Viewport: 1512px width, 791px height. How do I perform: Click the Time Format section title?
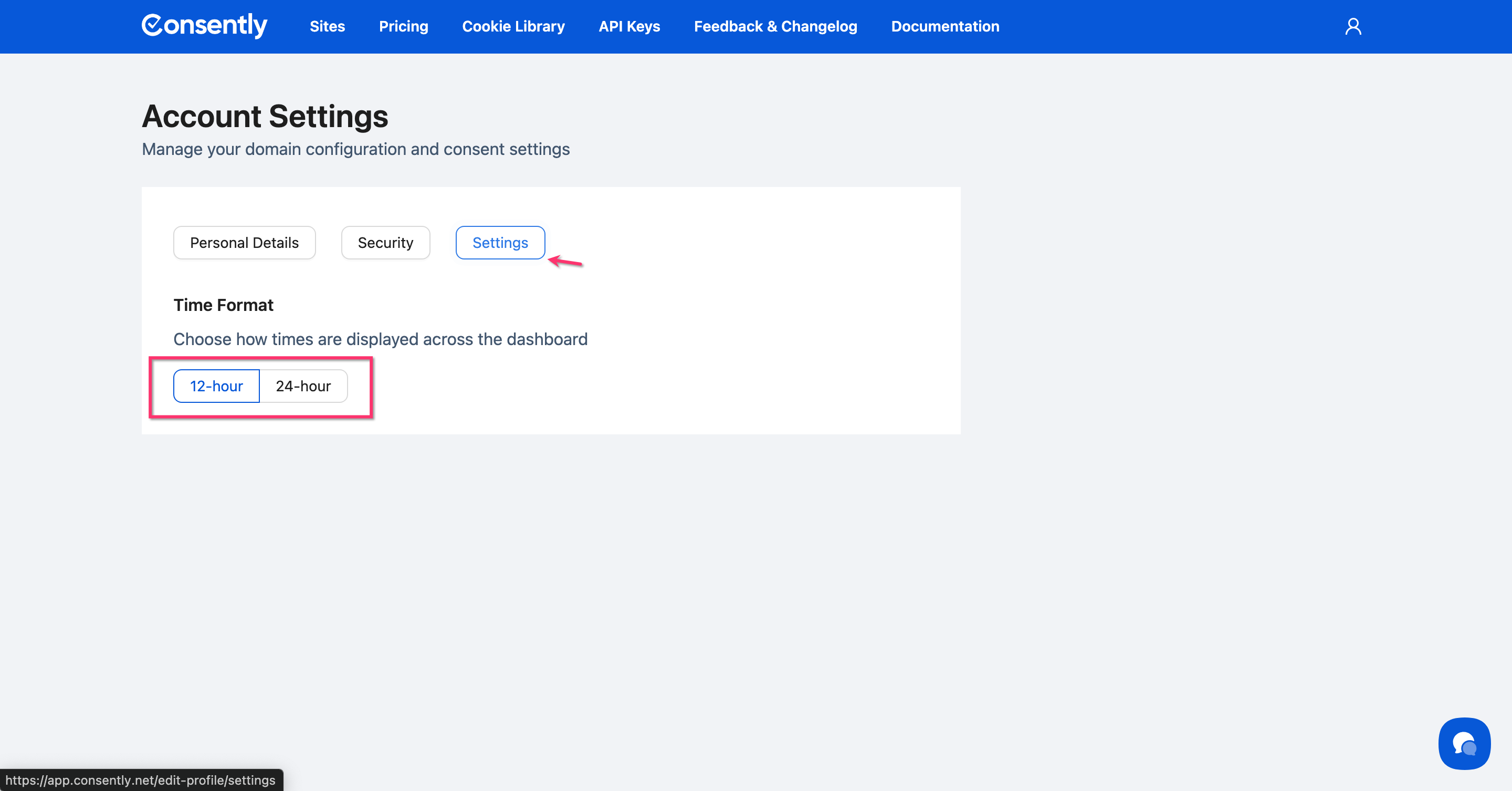coord(223,305)
